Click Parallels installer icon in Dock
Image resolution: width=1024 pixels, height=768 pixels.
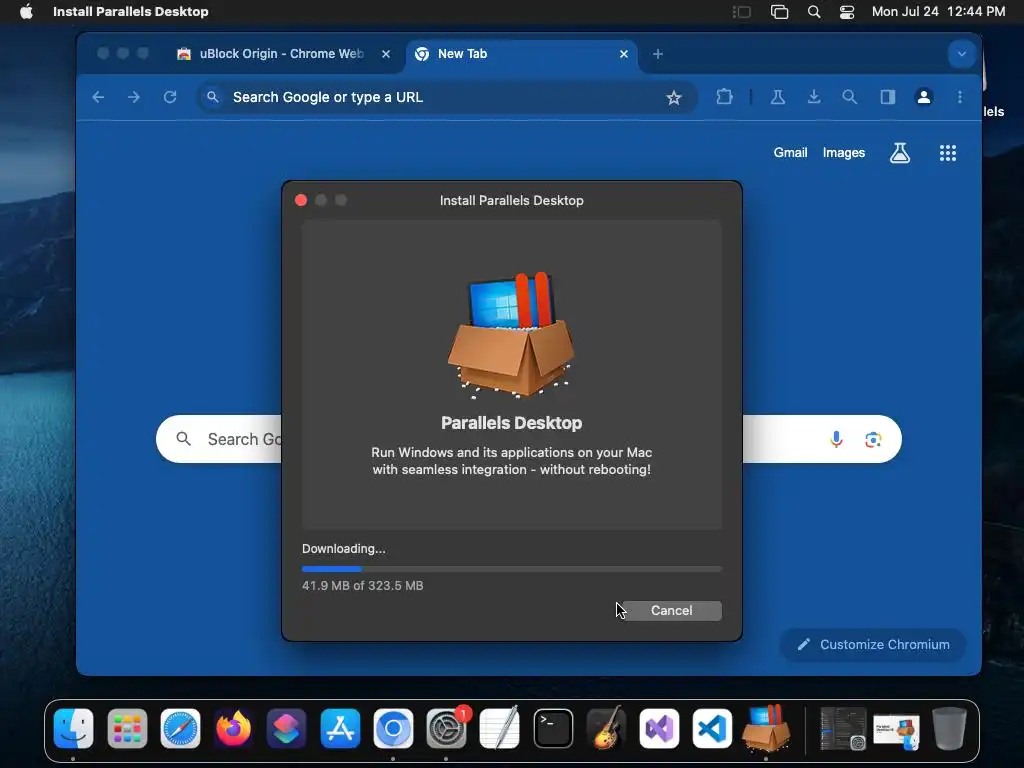coord(766,728)
